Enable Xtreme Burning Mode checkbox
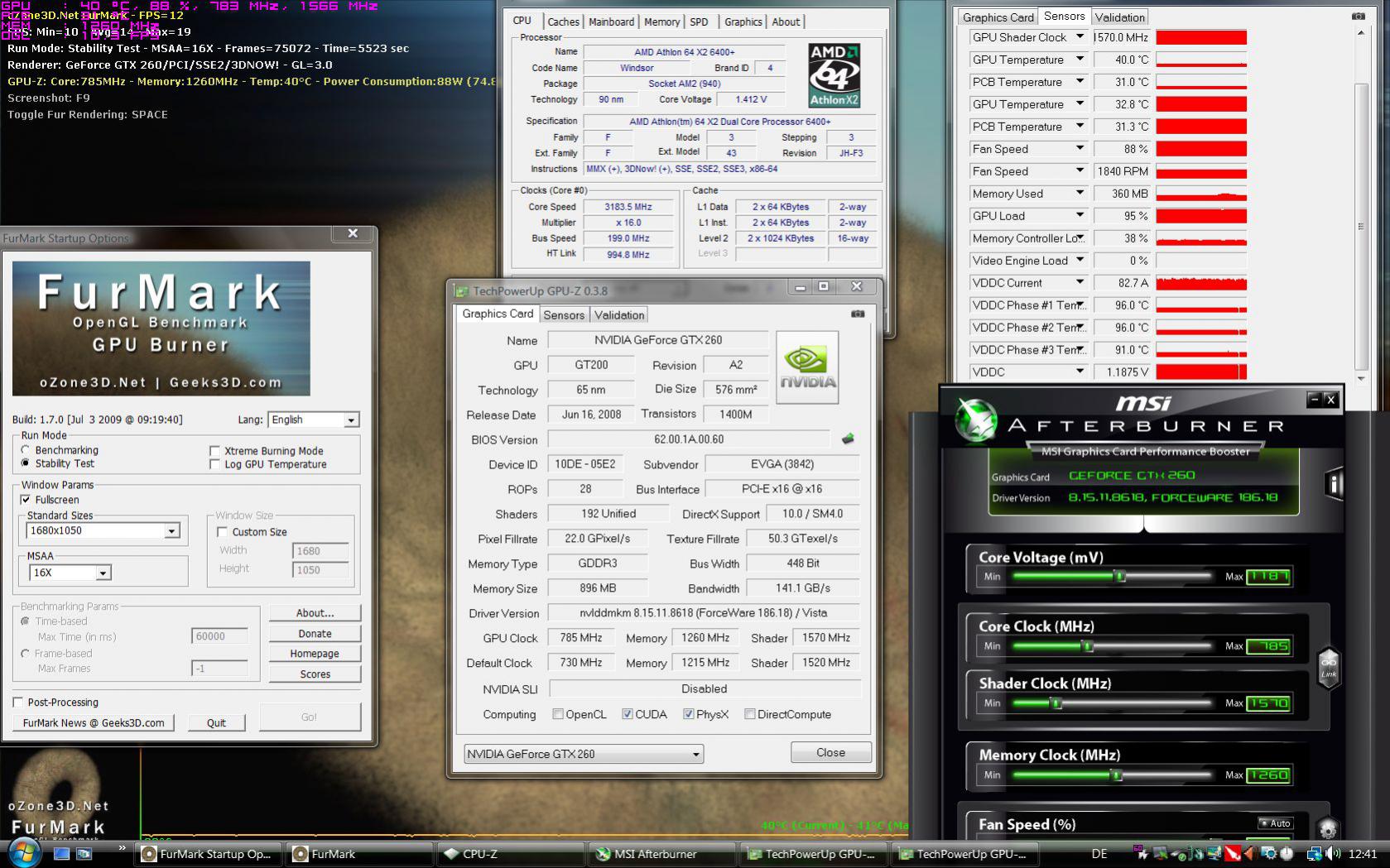Image resolution: width=1390 pixels, height=868 pixels. coord(214,451)
